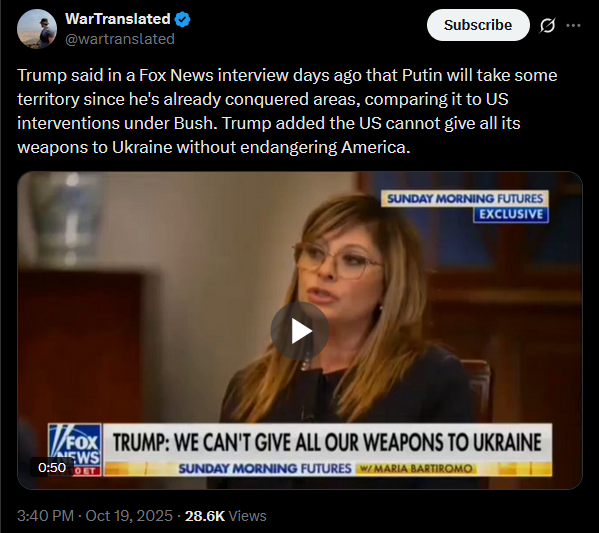Open the WarTranslated profile avatar
Screen dimensions: 599x533
pos(37,29)
